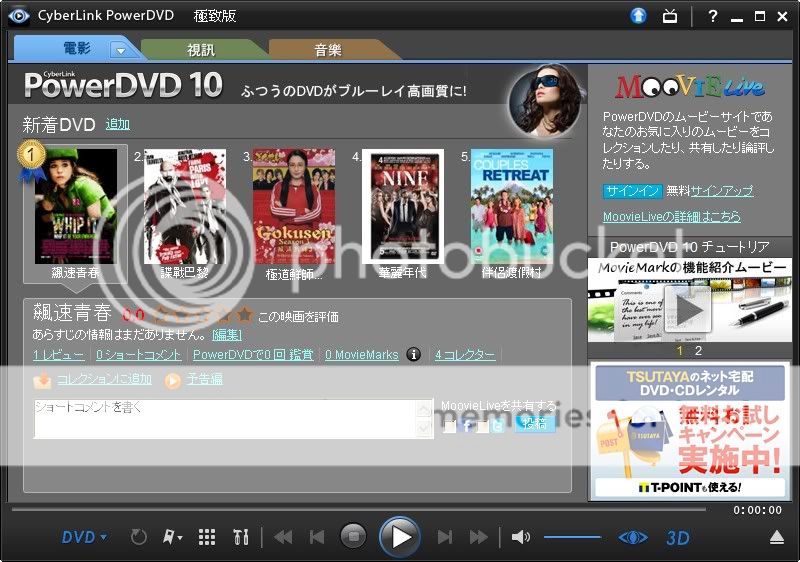Image resolution: width=800 pixels, height=562 pixels.
Task: Tick the Facebook share checkbox
Action: click(449, 426)
